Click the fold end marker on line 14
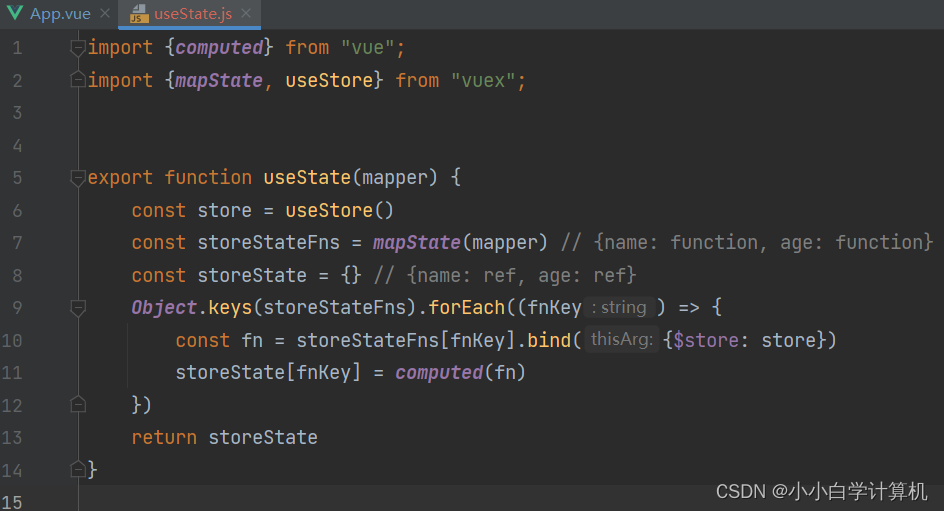944x511 pixels. tap(78, 469)
